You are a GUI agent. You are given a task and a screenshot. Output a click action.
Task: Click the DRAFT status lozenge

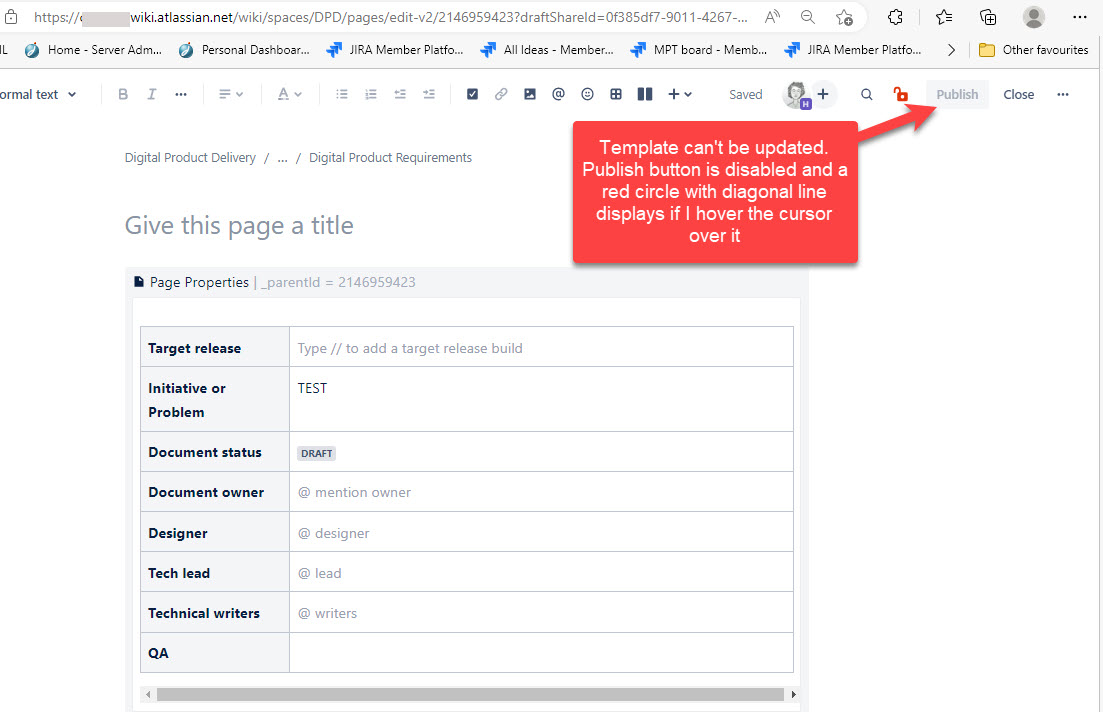[x=317, y=453]
